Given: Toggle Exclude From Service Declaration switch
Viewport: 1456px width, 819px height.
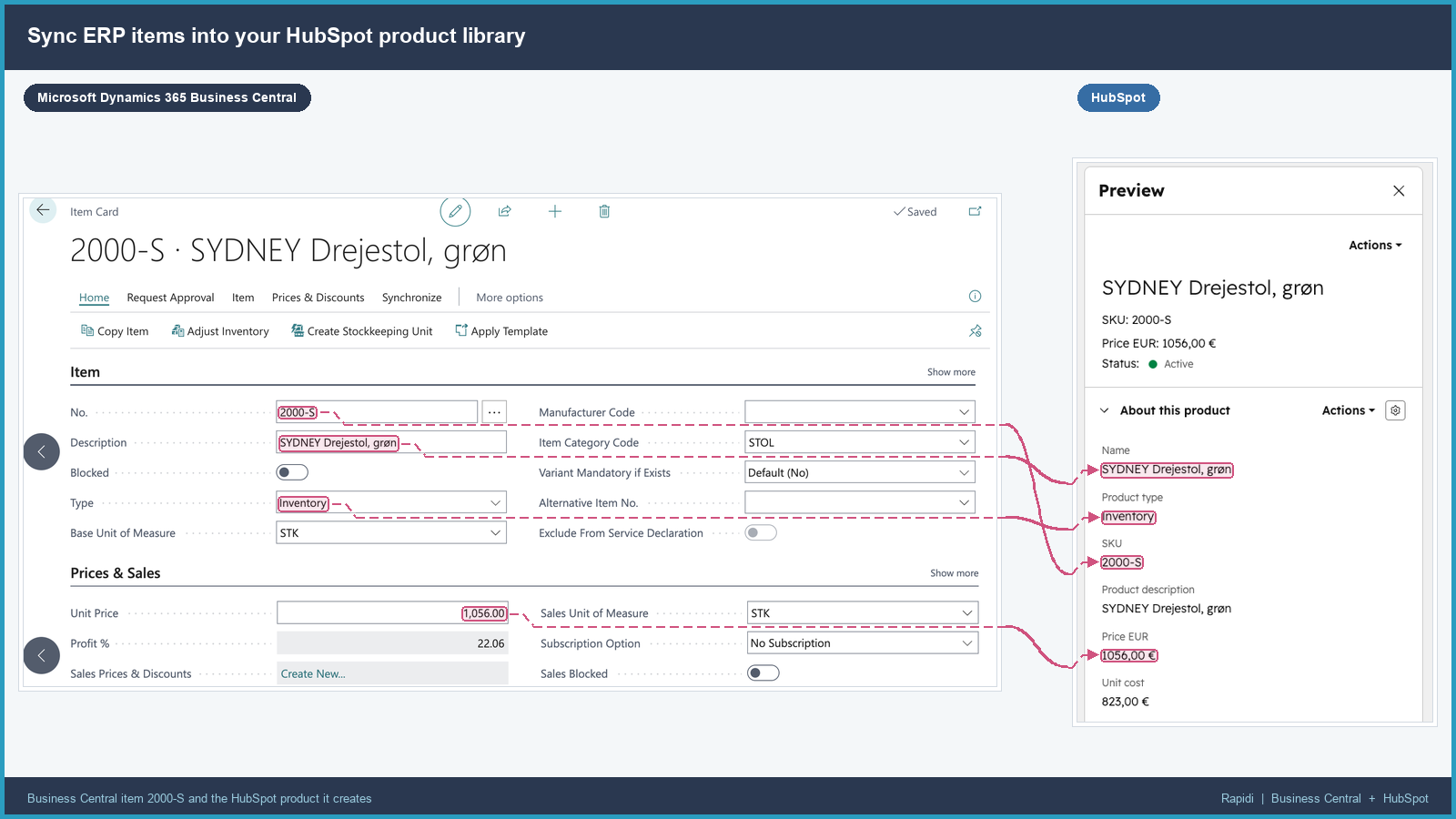Looking at the screenshot, I should [761, 533].
